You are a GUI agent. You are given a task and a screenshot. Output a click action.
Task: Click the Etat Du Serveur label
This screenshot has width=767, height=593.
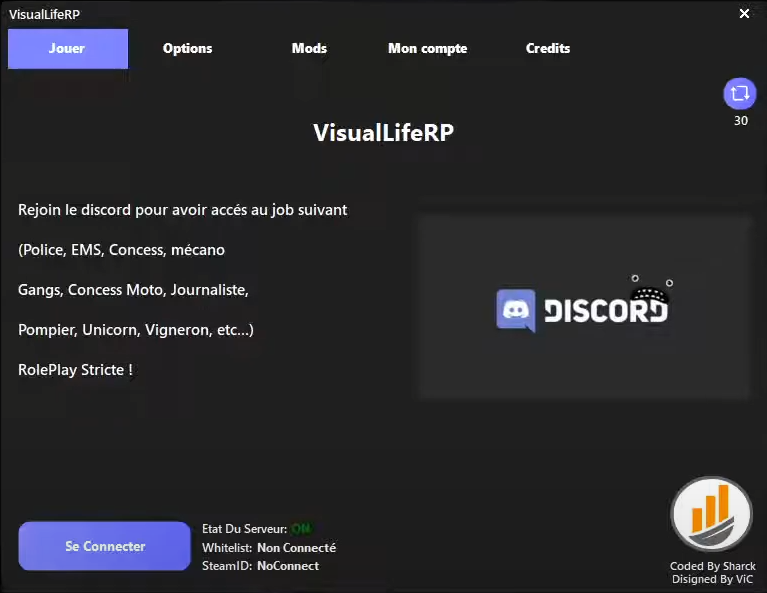pos(245,529)
